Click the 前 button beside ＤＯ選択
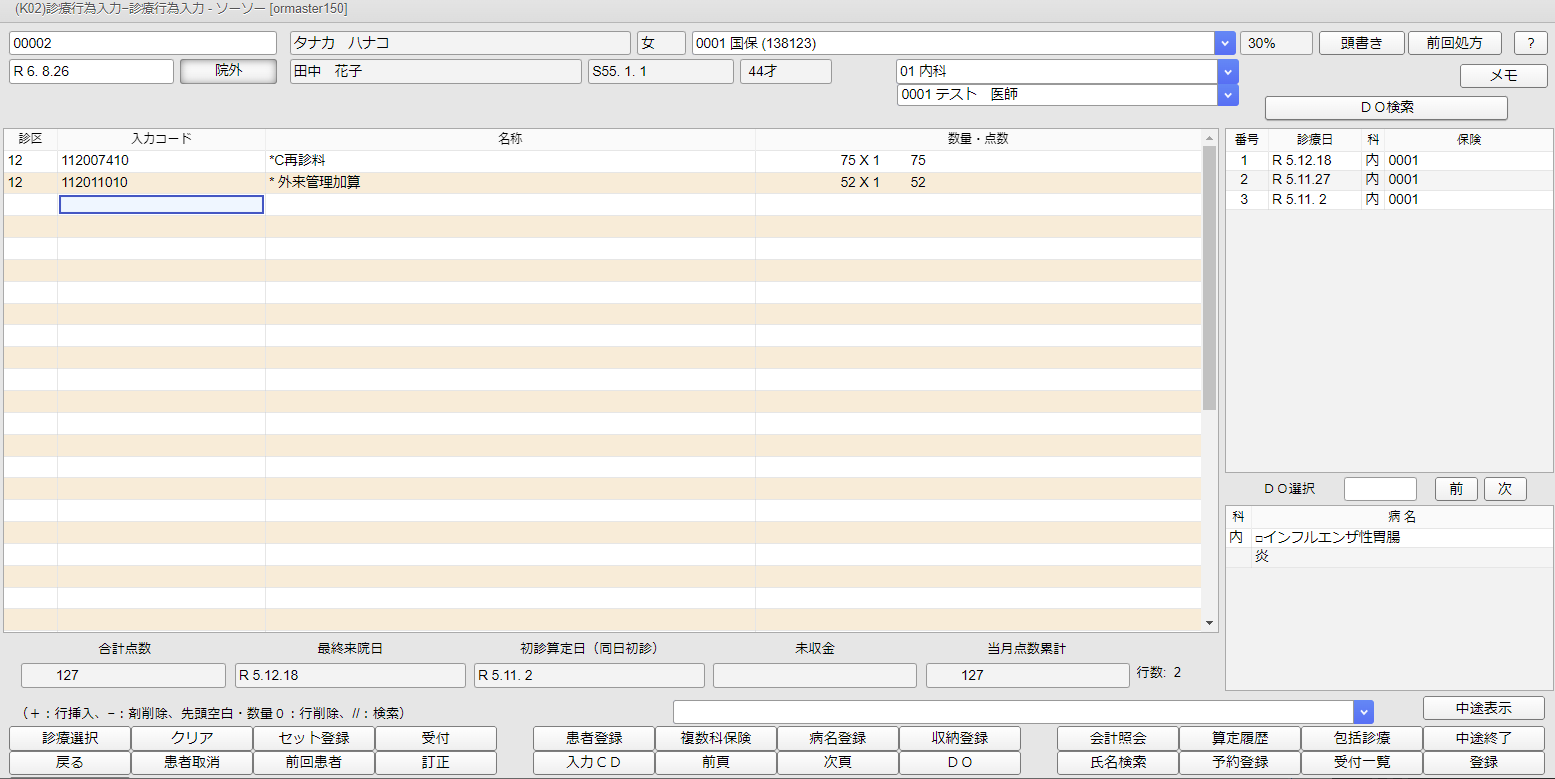 pos(1455,489)
